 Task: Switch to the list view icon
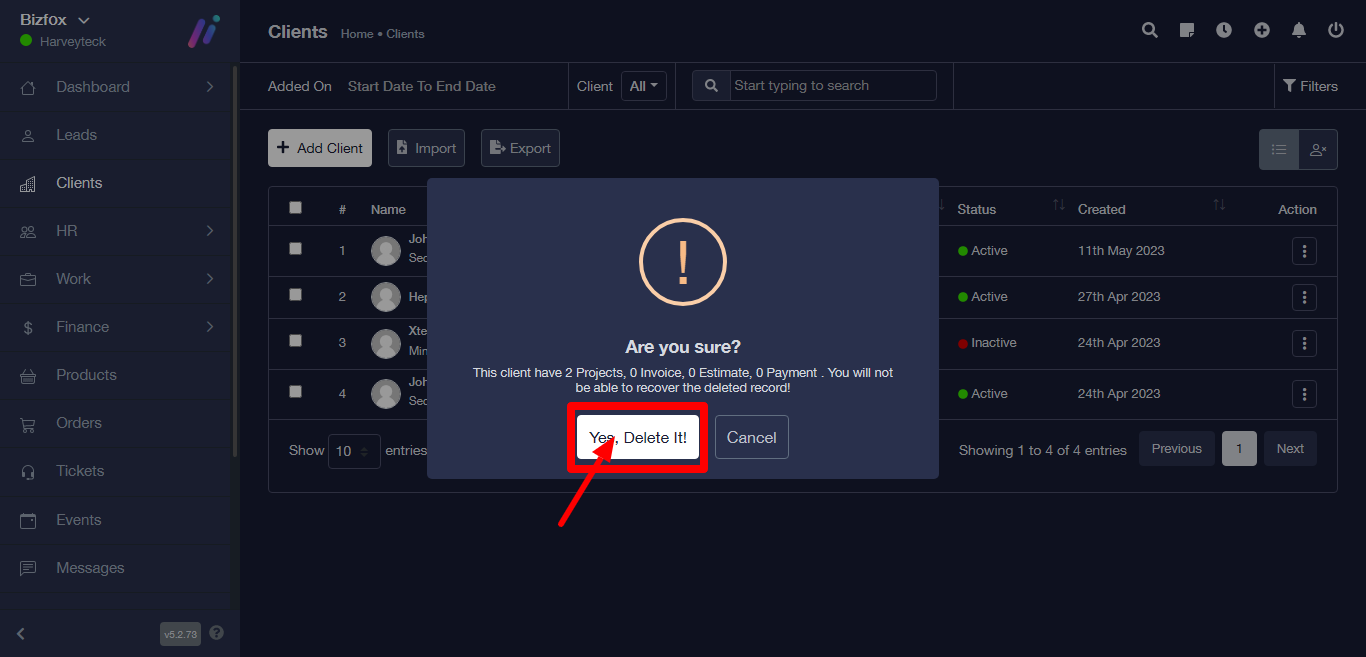tap(1278, 149)
